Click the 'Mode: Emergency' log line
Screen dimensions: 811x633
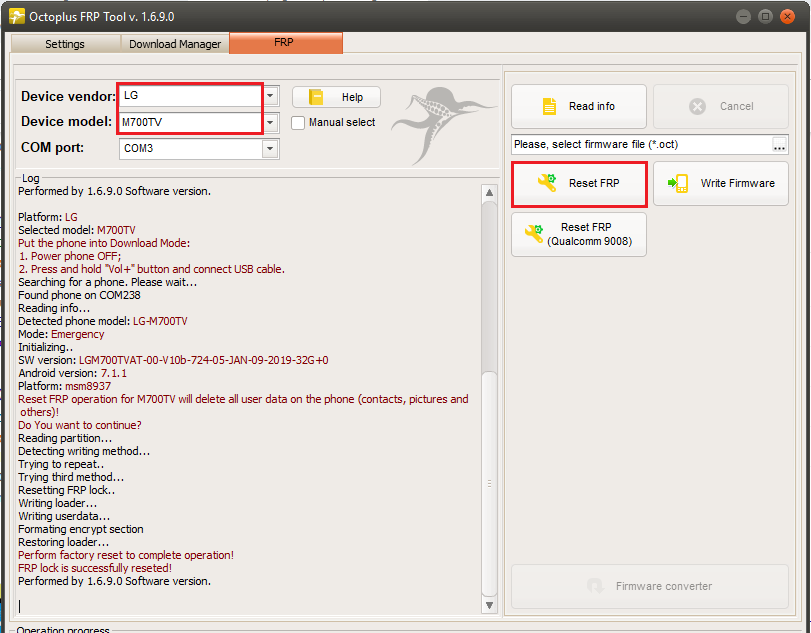click(61, 334)
